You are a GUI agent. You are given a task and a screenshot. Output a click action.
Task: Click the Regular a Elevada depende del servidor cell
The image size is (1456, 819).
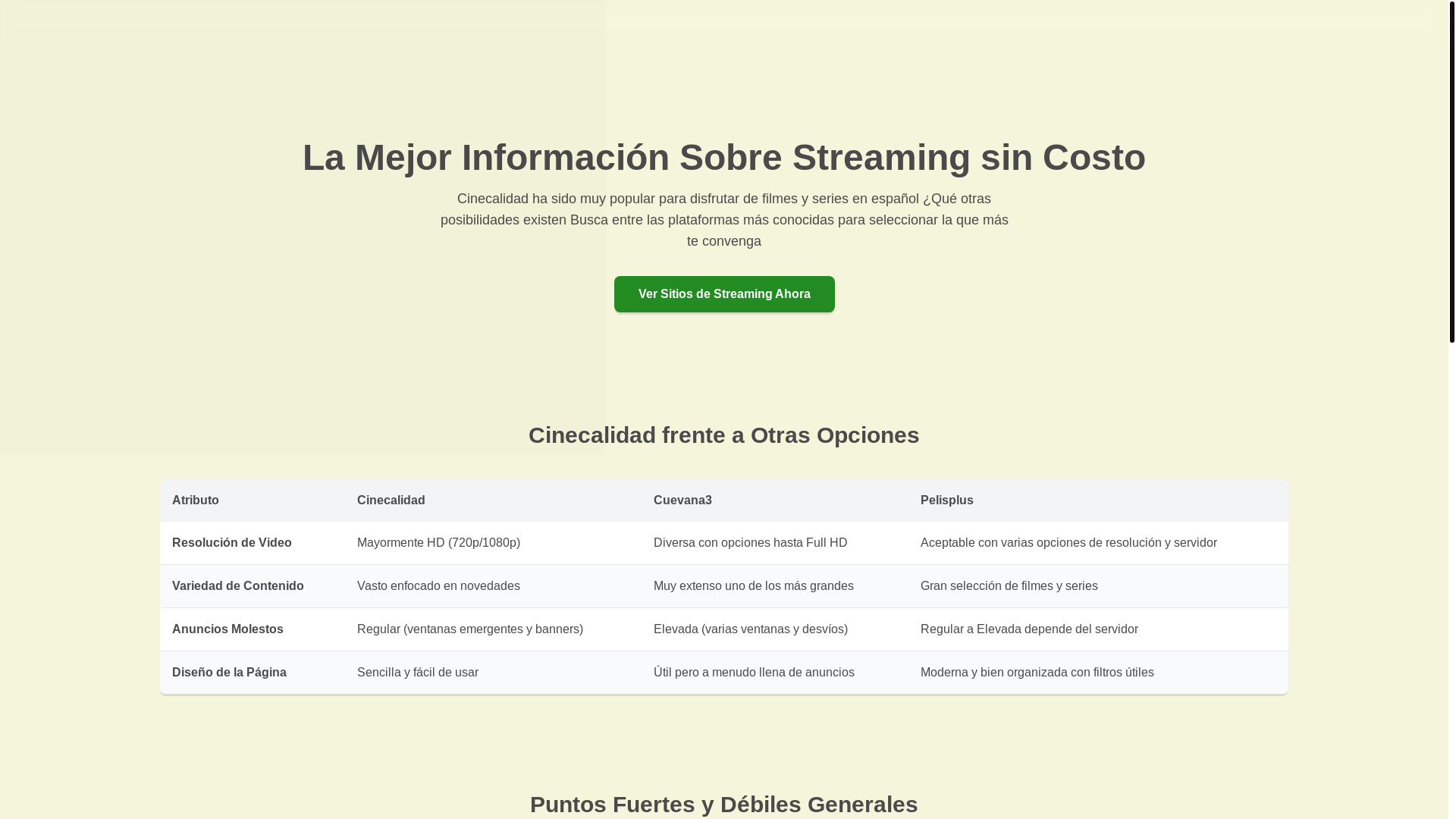point(1098,629)
